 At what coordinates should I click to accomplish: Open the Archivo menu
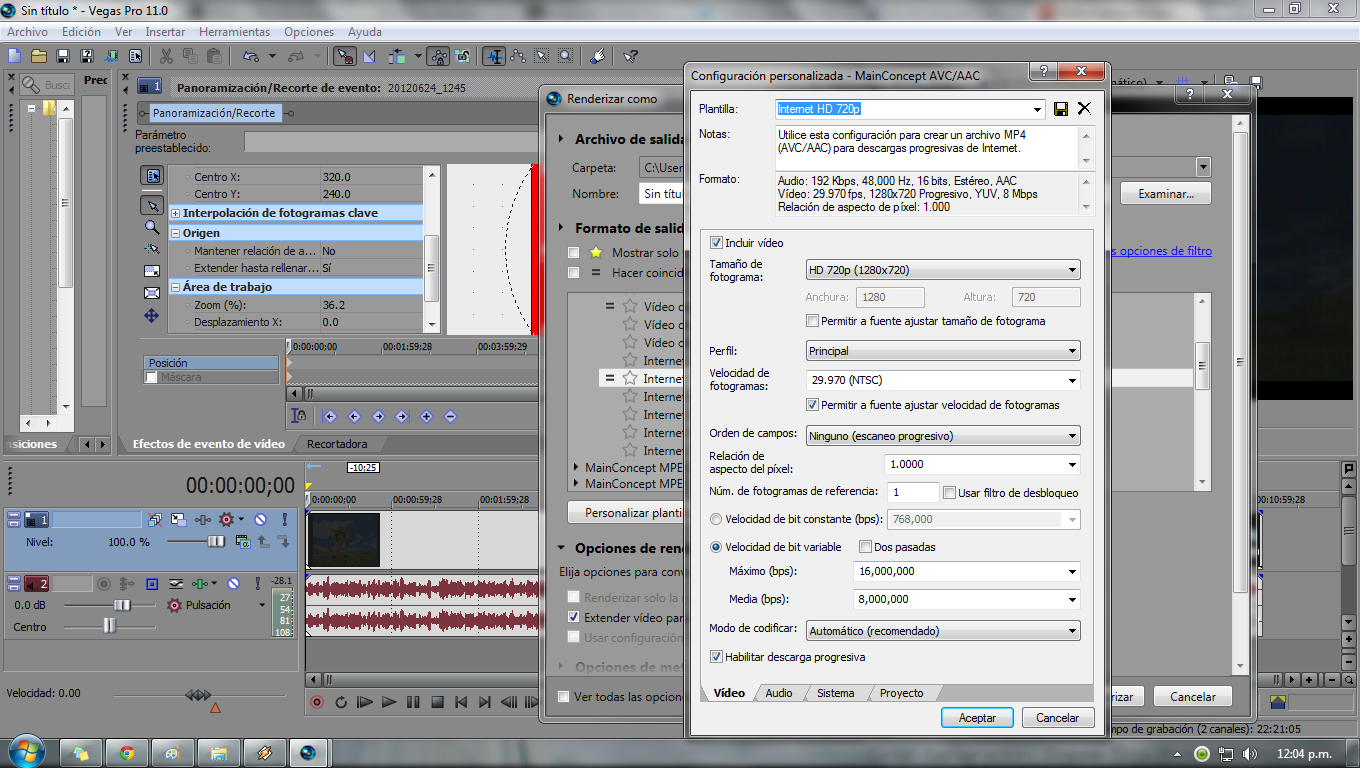coord(27,32)
